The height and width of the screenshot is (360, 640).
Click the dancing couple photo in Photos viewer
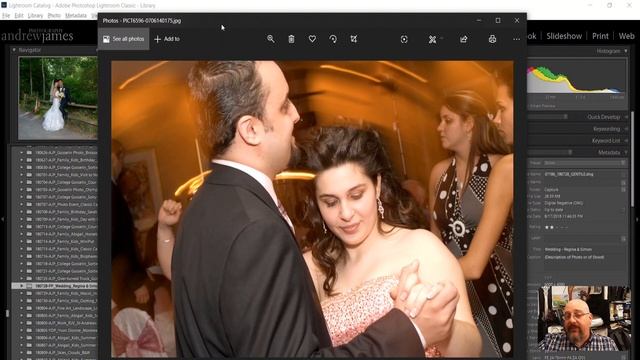click(x=312, y=209)
